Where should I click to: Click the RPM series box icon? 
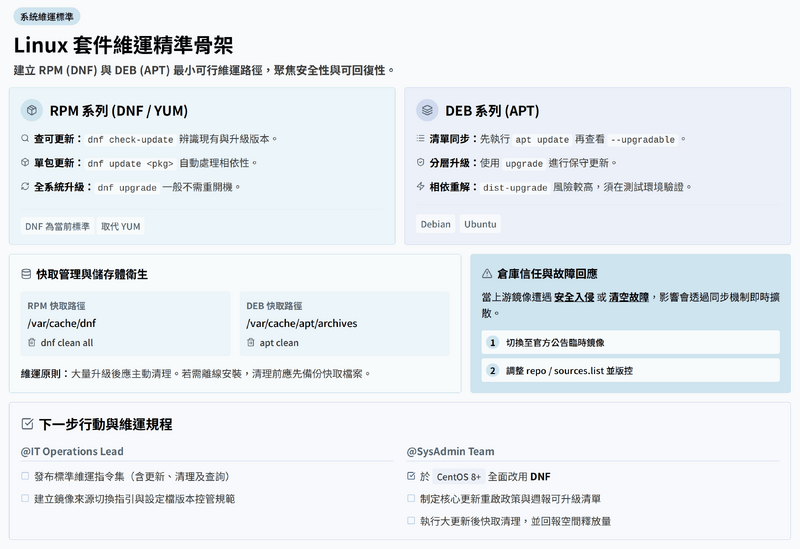tap(32, 111)
